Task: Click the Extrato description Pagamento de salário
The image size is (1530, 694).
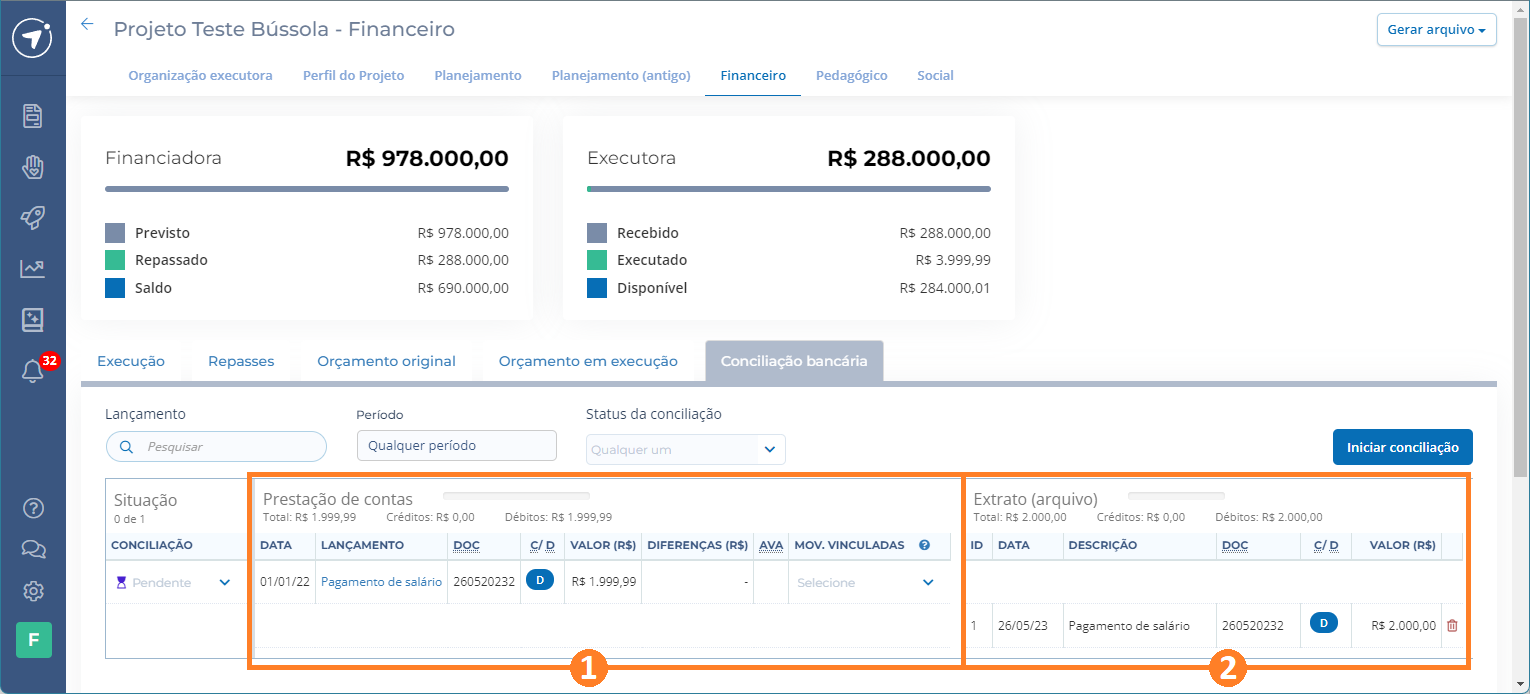Action: point(1129,626)
